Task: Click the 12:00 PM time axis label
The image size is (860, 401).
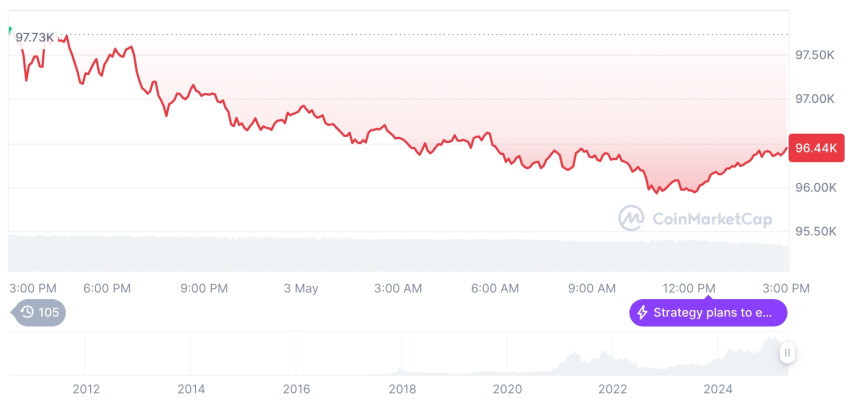Action: (x=690, y=288)
